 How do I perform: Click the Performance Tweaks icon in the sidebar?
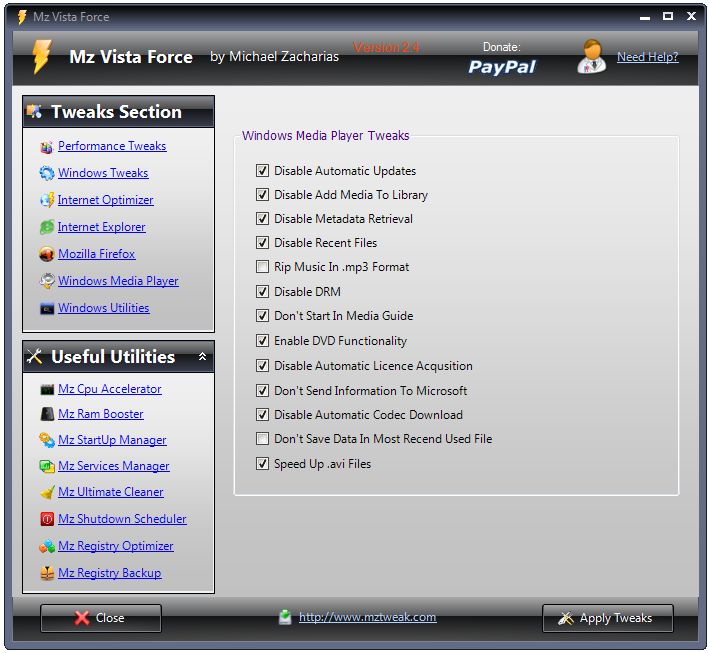pos(47,147)
